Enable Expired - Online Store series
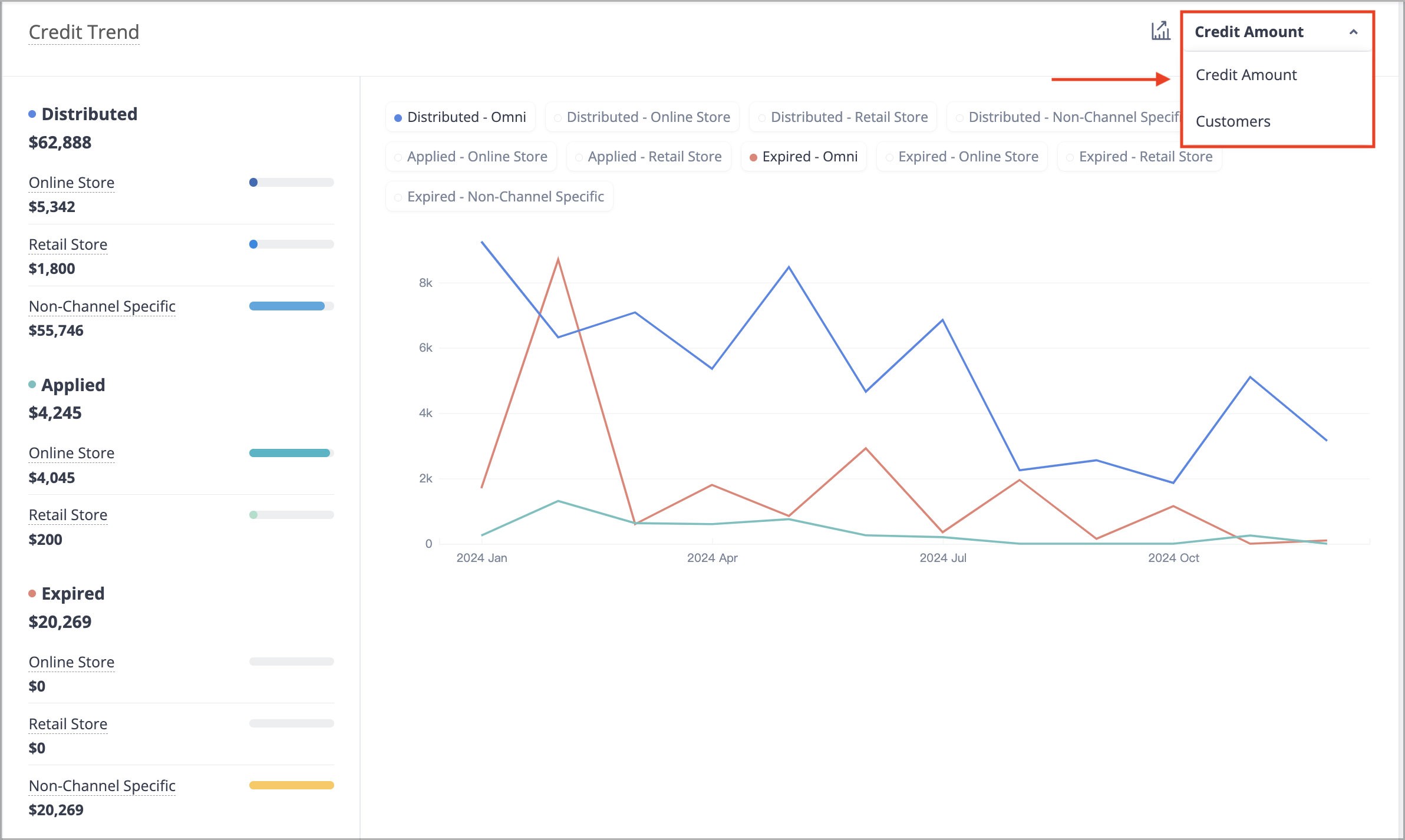1405x840 pixels. coord(962,157)
